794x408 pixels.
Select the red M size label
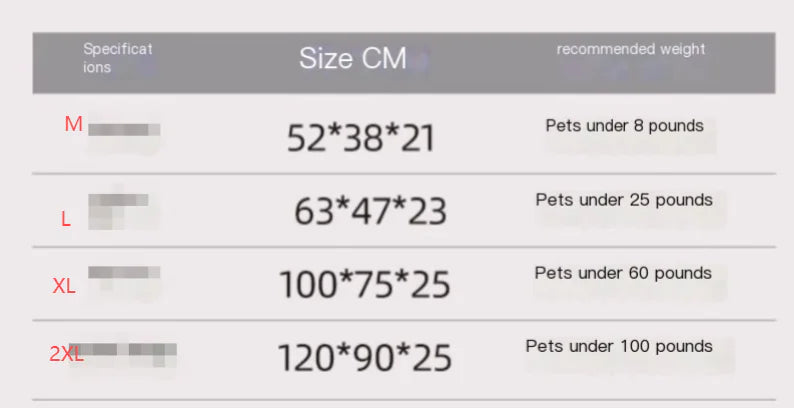tap(73, 125)
